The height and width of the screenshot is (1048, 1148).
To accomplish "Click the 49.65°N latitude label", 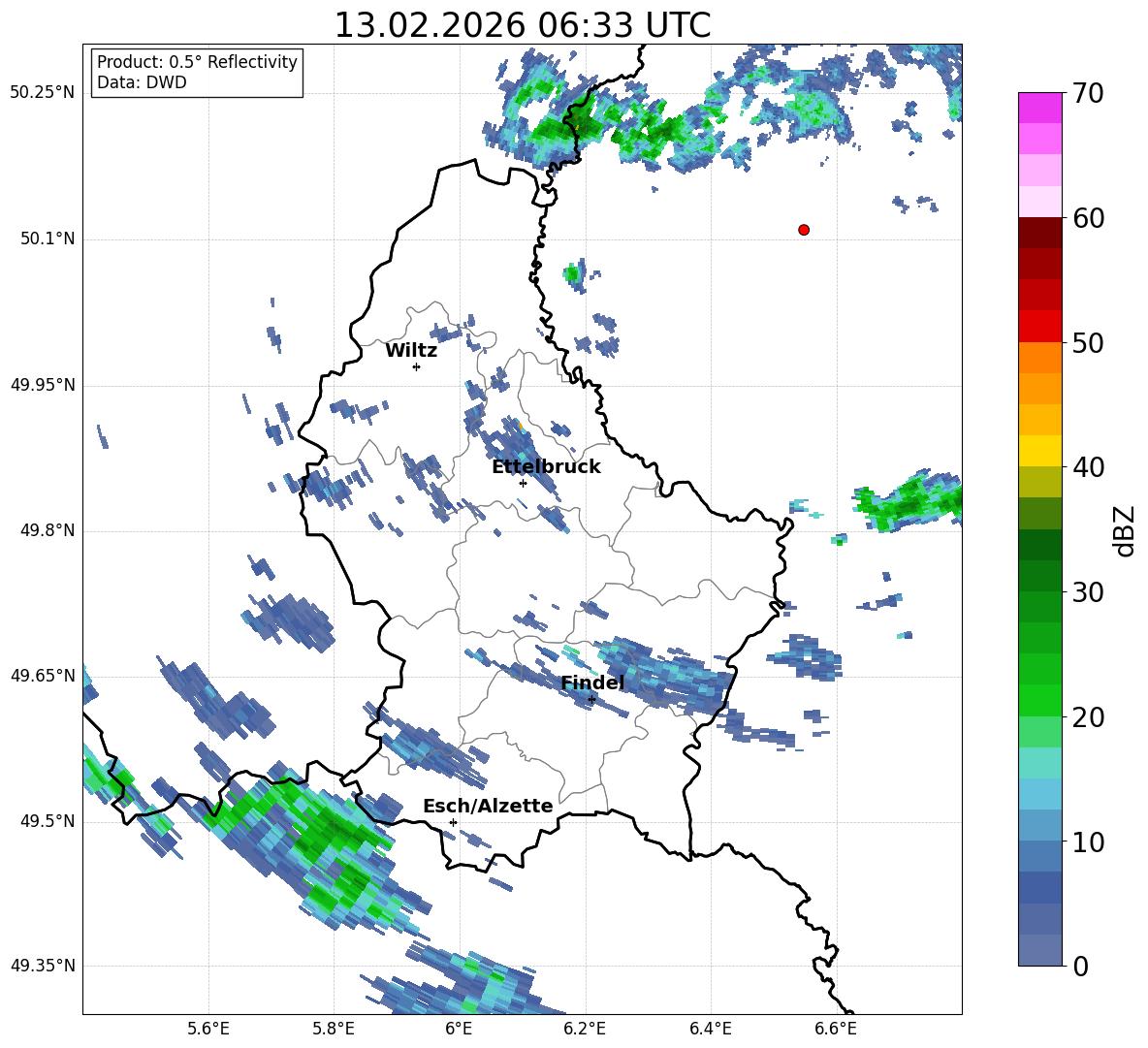I will pos(43,675).
